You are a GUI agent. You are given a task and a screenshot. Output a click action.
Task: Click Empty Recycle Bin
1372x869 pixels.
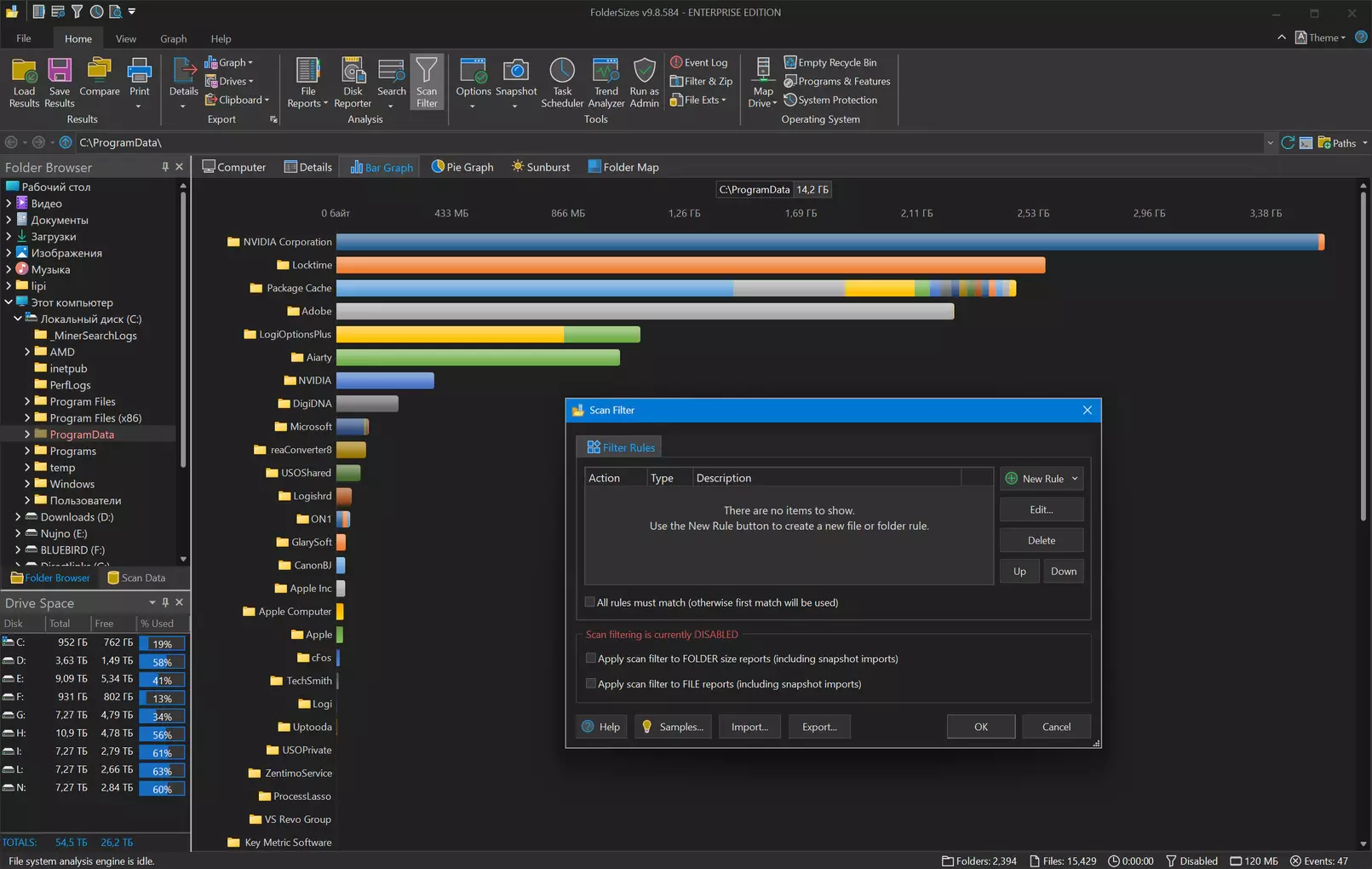point(830,62)
